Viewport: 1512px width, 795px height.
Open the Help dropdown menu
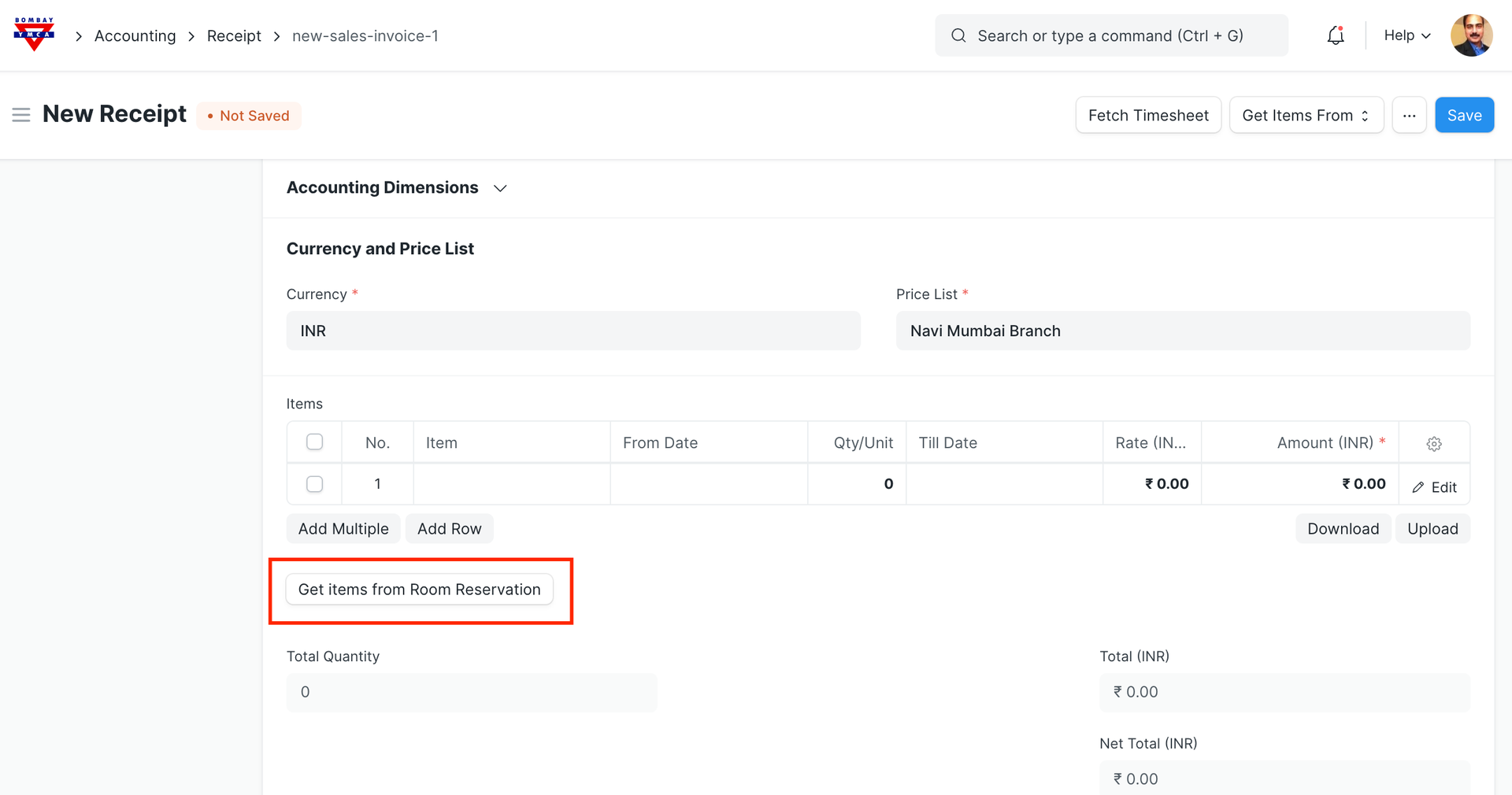coord(1406,35)
